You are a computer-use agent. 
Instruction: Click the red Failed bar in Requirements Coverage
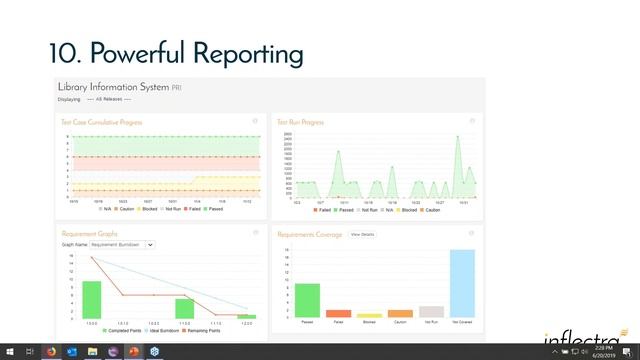click(x=338, y=313)
